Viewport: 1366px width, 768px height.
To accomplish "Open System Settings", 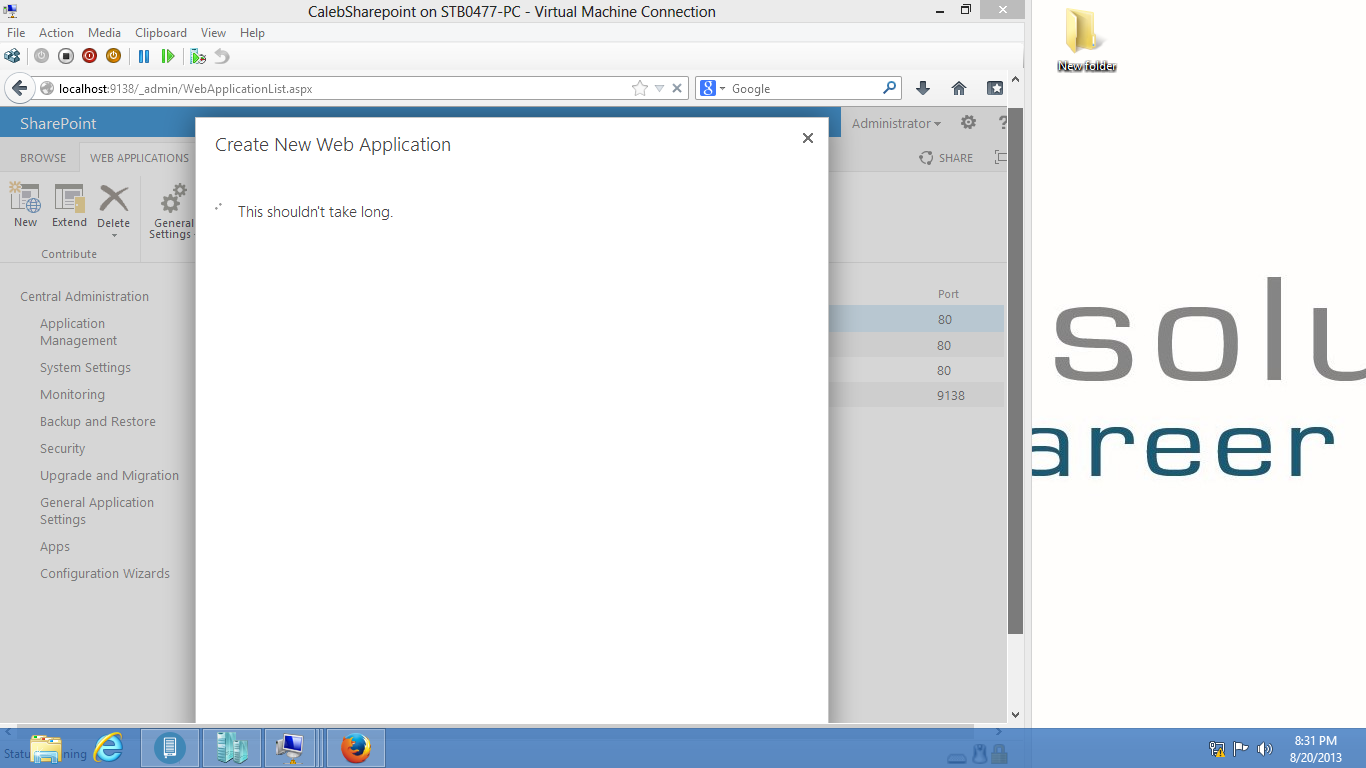I will [85, 367].
